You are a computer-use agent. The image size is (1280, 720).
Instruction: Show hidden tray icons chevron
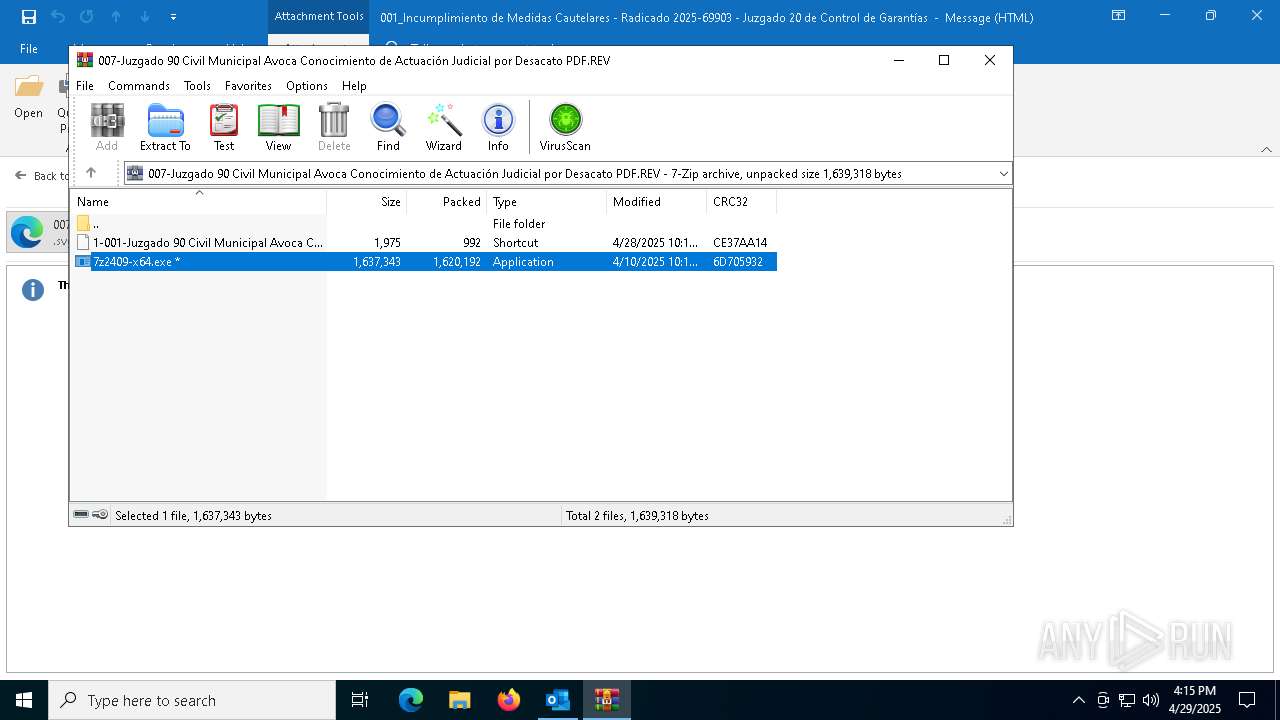tap(1078, 700)
